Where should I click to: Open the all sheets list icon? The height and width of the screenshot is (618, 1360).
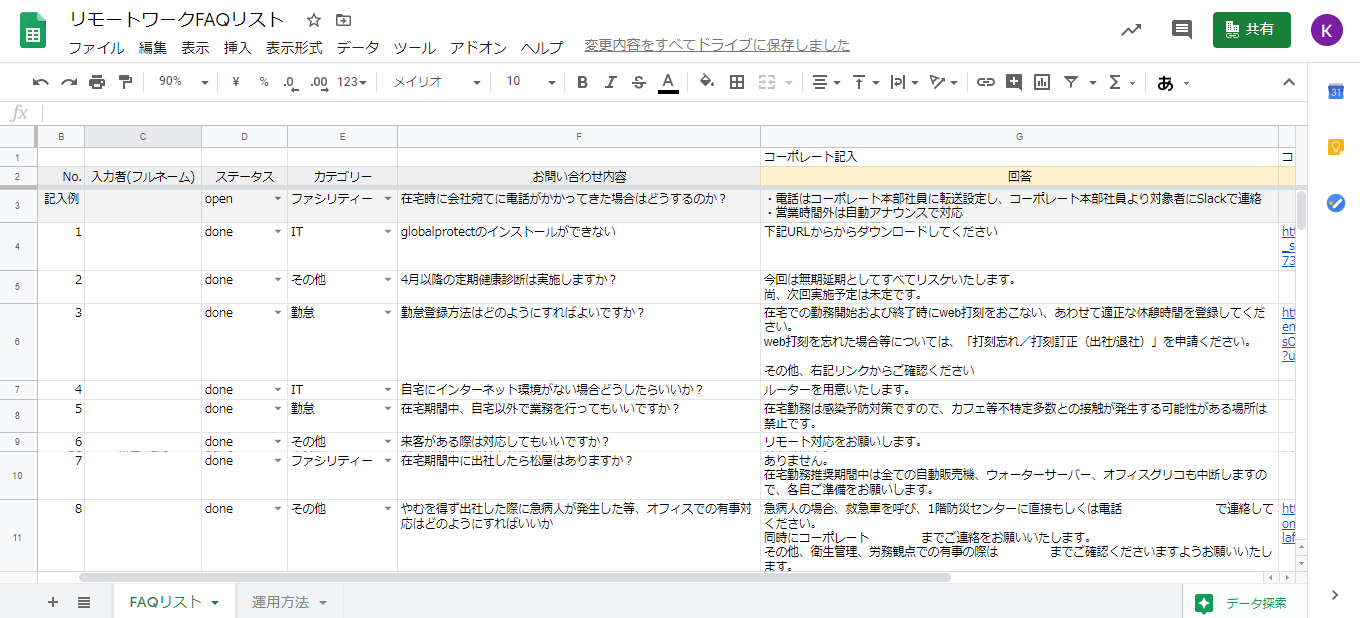click(x=84, y=602)
